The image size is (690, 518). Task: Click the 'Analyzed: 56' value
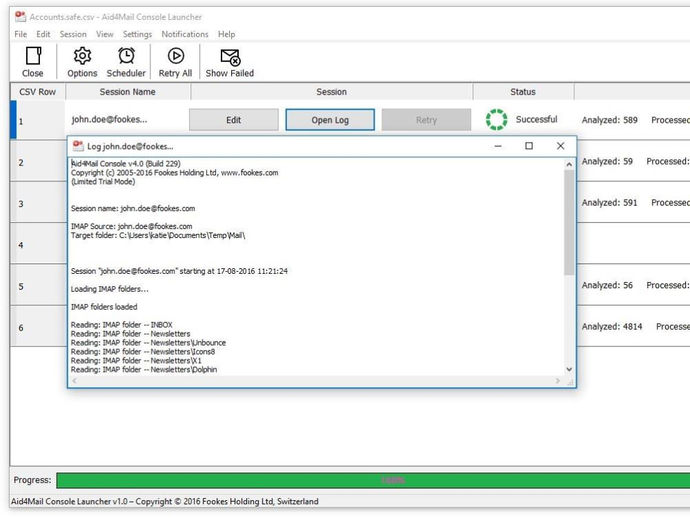(607, 285)
